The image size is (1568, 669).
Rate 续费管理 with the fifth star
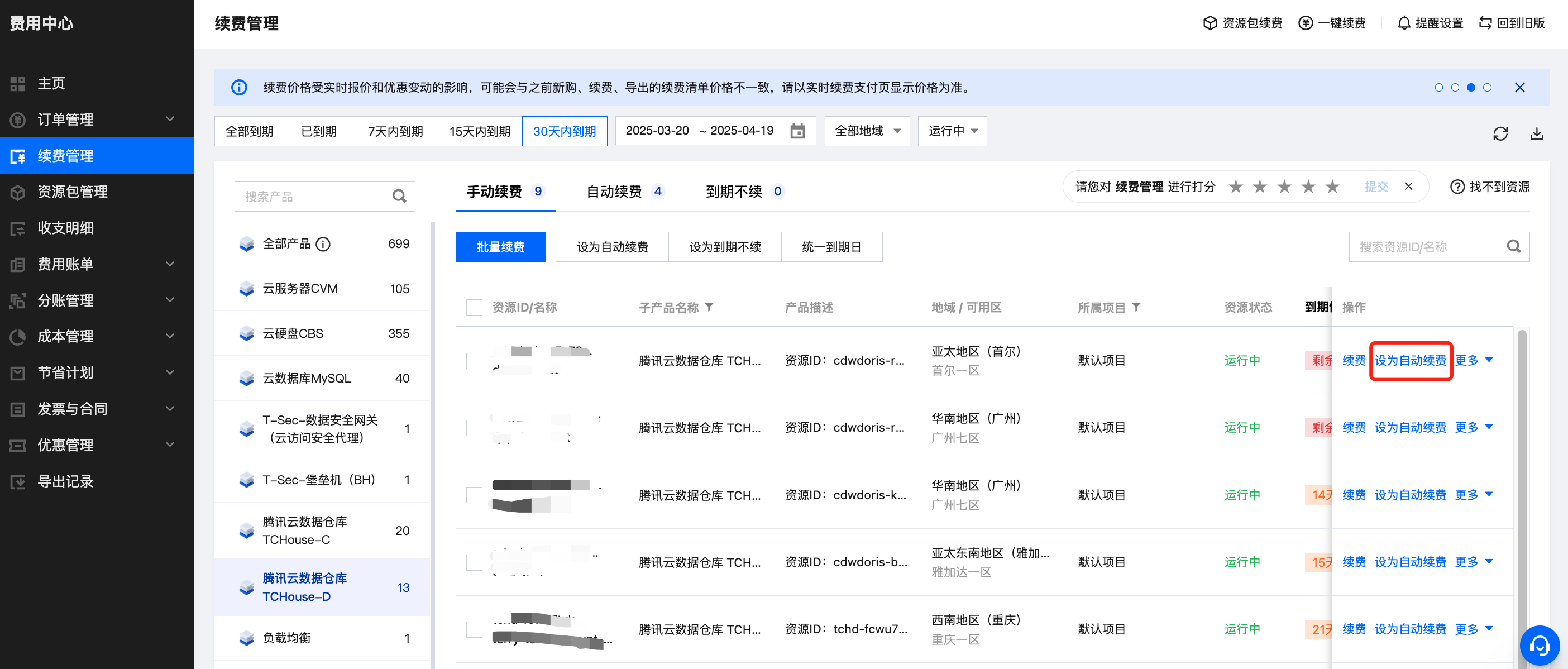(x=1332, y=187)
